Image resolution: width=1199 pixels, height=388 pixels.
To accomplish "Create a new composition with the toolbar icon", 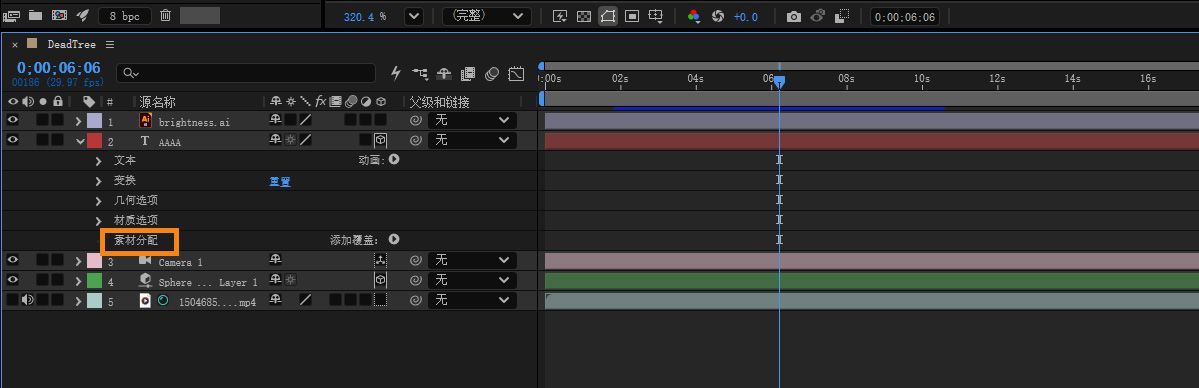I will (59, 15).
